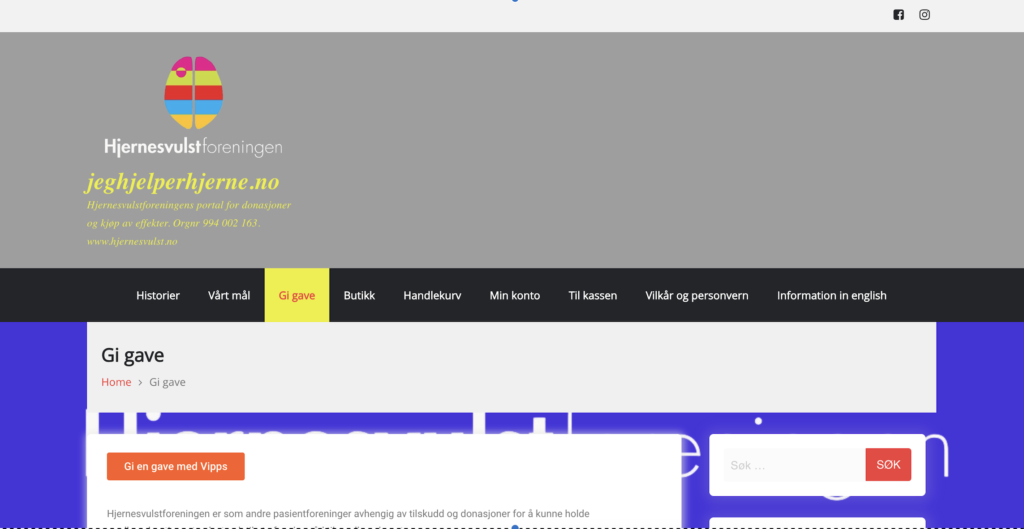Focus the Søk search input field
This screenshot has width=1024, height=529.
[794, 465]
